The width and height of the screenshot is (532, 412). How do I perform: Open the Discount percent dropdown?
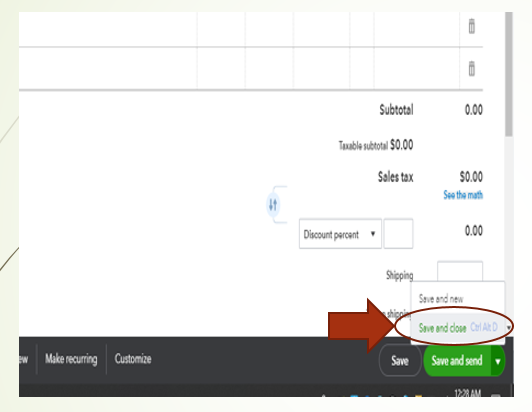[340, 234]
